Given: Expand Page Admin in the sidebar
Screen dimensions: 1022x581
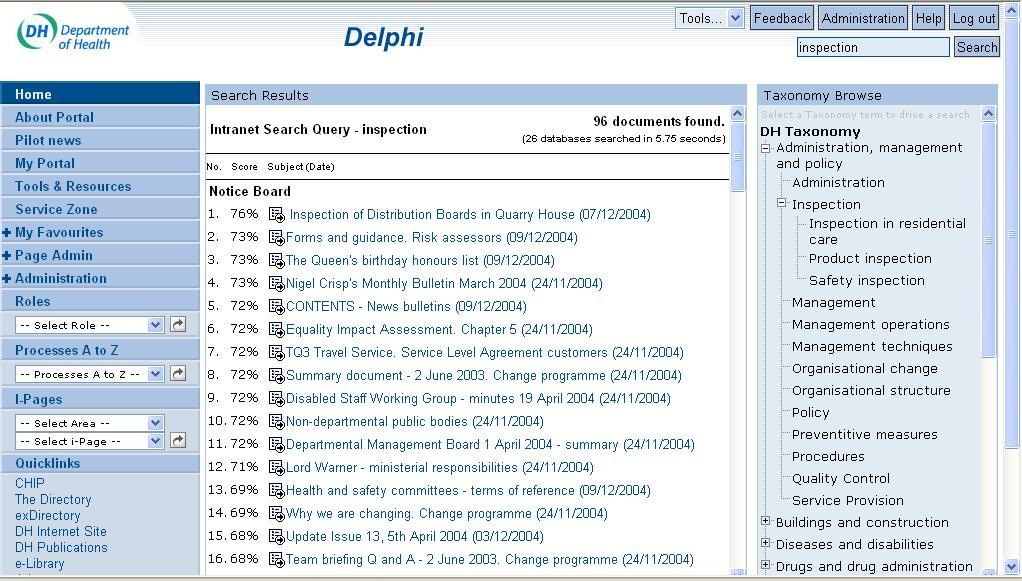Looking at the screenshot, I should 7,256.
